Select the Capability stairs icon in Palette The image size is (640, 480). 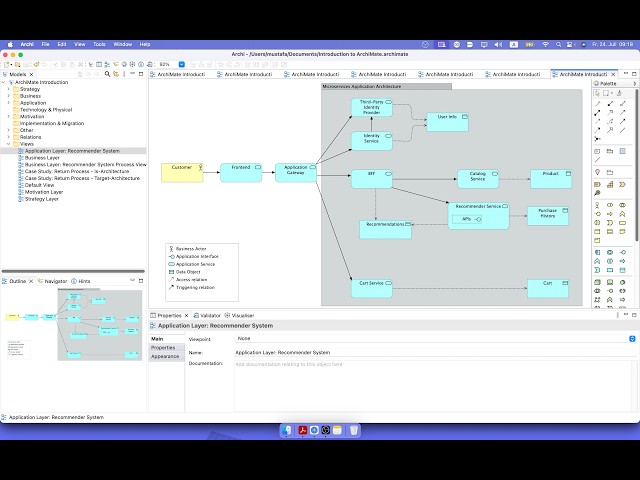coord(610,184)
